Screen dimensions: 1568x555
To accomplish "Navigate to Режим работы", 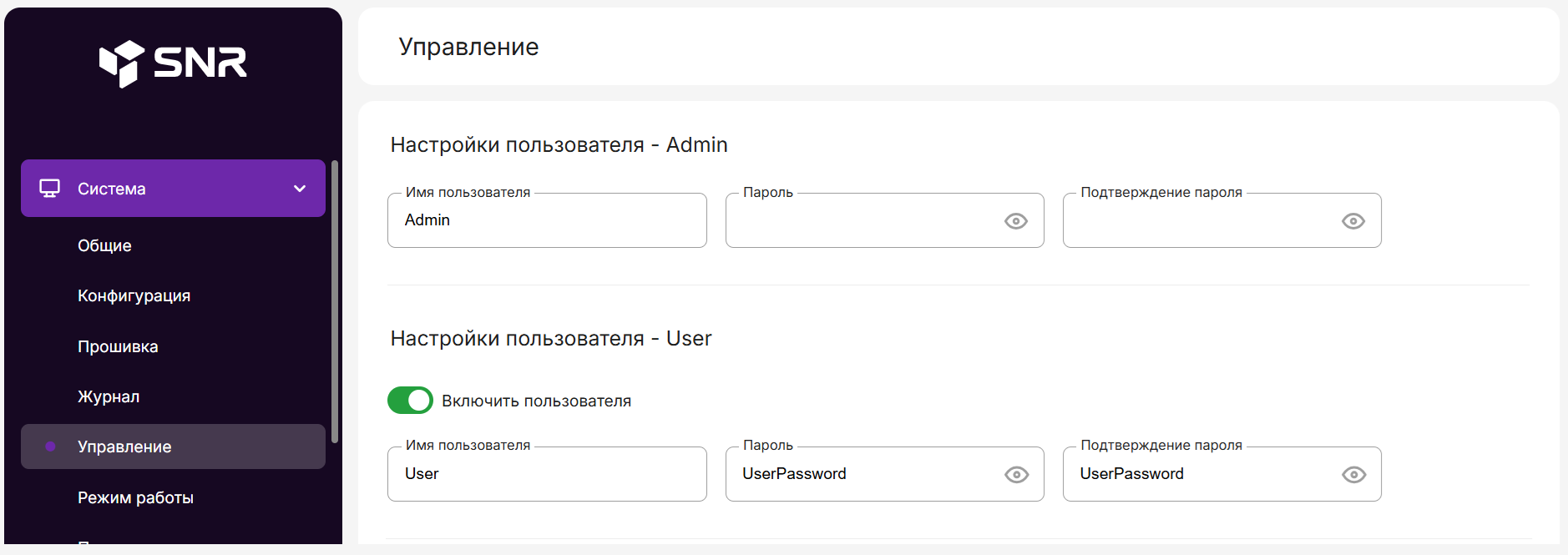I will 135,497.
